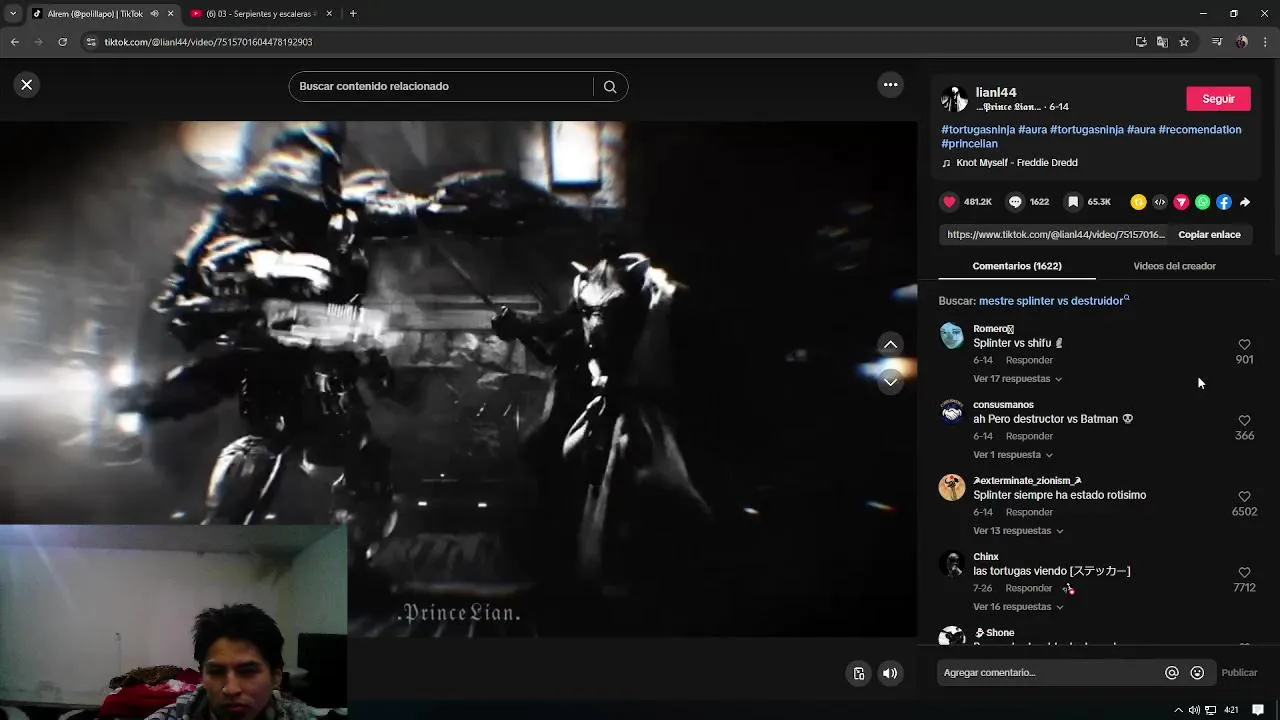
Task: Copy the video link with Copiar enlace
Action: coord(1209,235)
